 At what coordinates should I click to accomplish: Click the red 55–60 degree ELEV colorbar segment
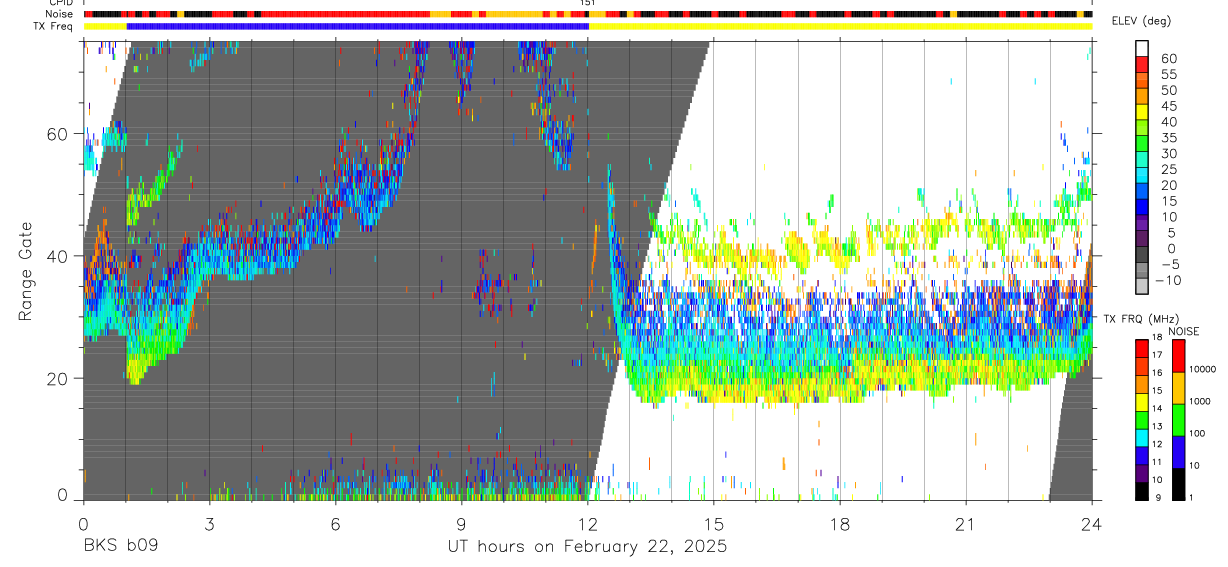tap(1142, 65)
